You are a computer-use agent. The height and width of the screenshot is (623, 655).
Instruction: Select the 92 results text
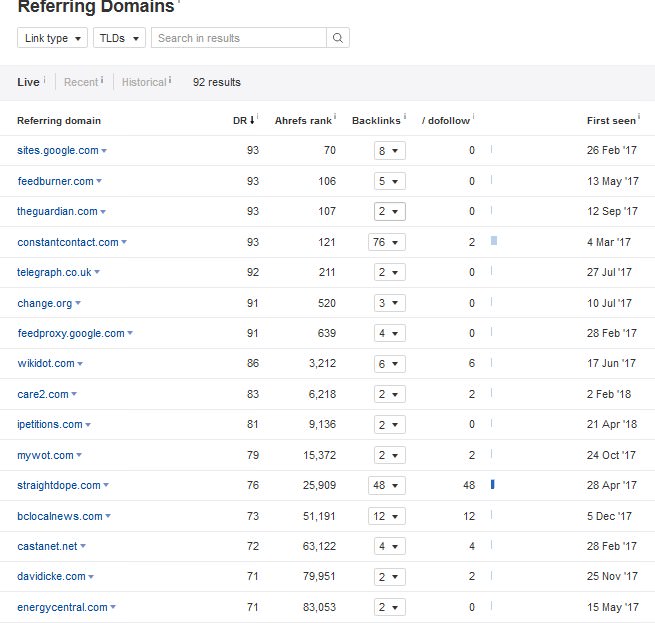[x=217, y=82]
